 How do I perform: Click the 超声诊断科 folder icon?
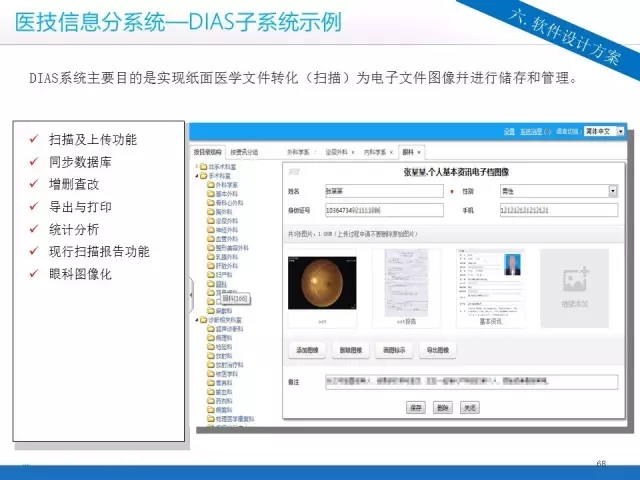208,329
